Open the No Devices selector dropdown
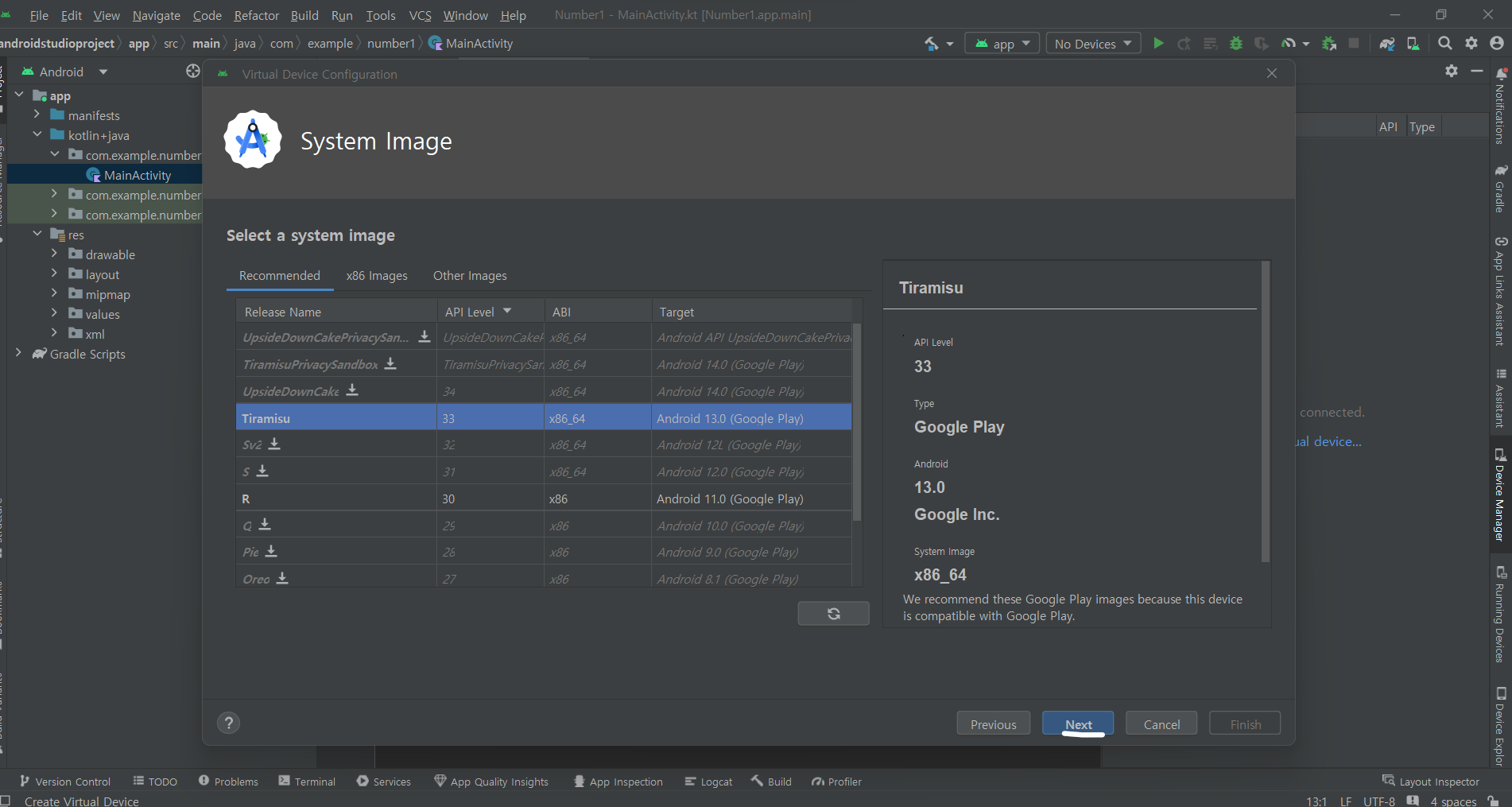Viewport: 1512px width, 807px height. tap(1093, 44)
